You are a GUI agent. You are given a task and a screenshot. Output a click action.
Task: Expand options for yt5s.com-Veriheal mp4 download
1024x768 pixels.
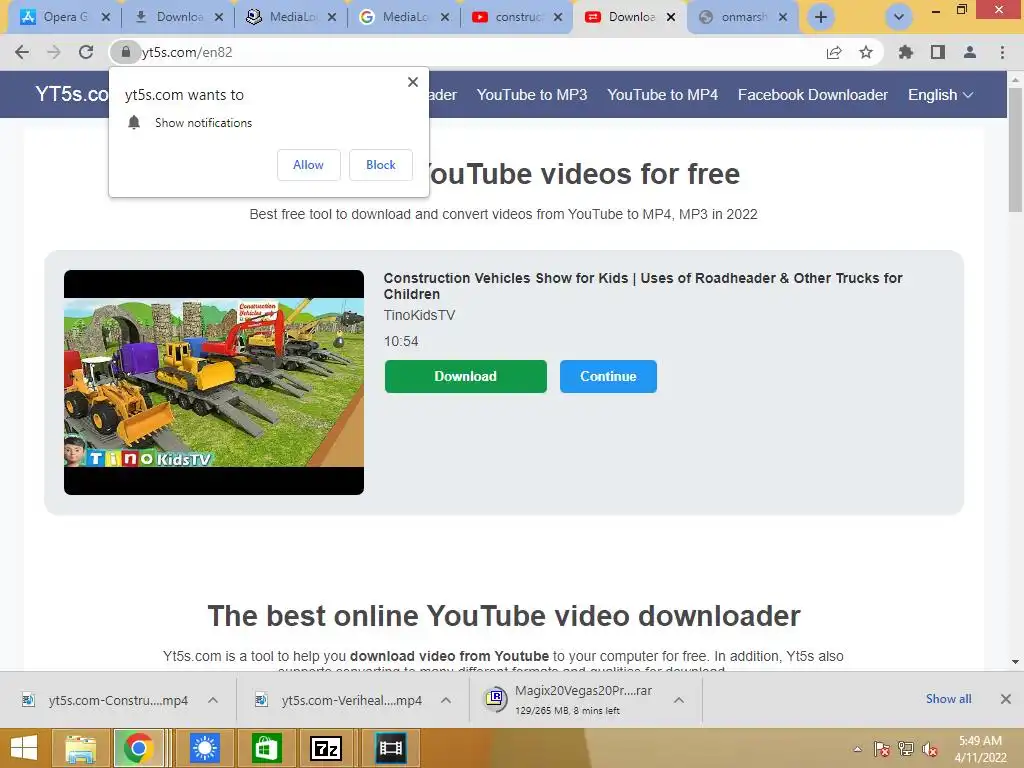point(446,700)
